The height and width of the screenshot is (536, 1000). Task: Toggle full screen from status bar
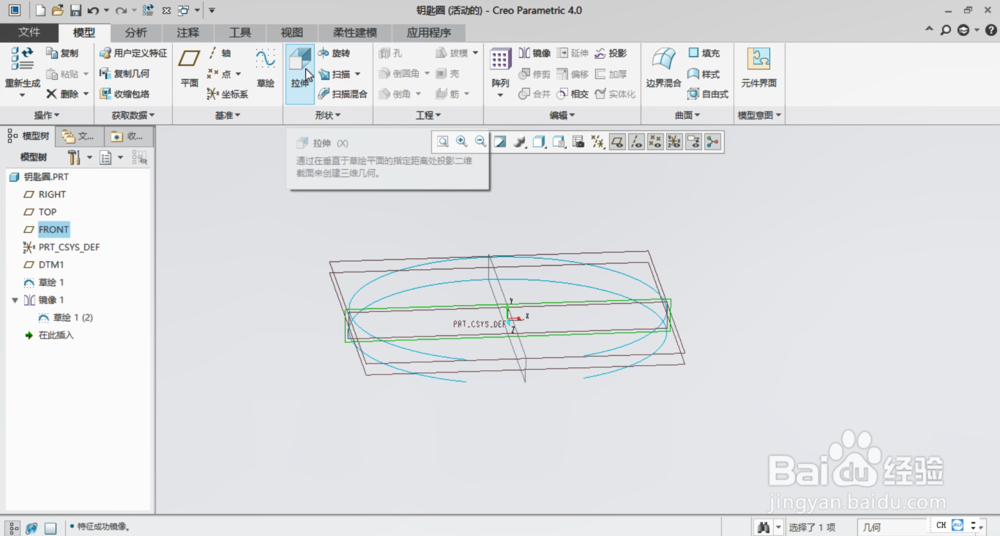(x=50, y=528)
